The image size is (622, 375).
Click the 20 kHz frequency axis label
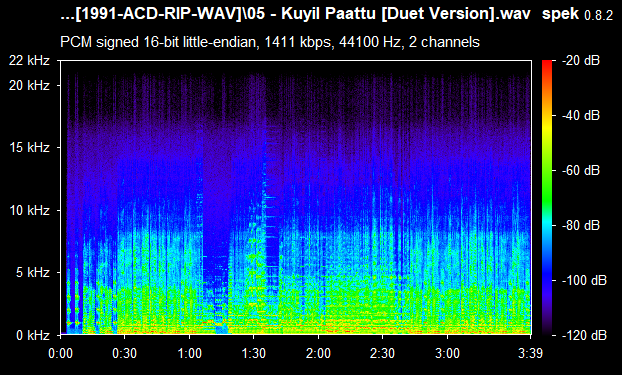click(30, 85)
